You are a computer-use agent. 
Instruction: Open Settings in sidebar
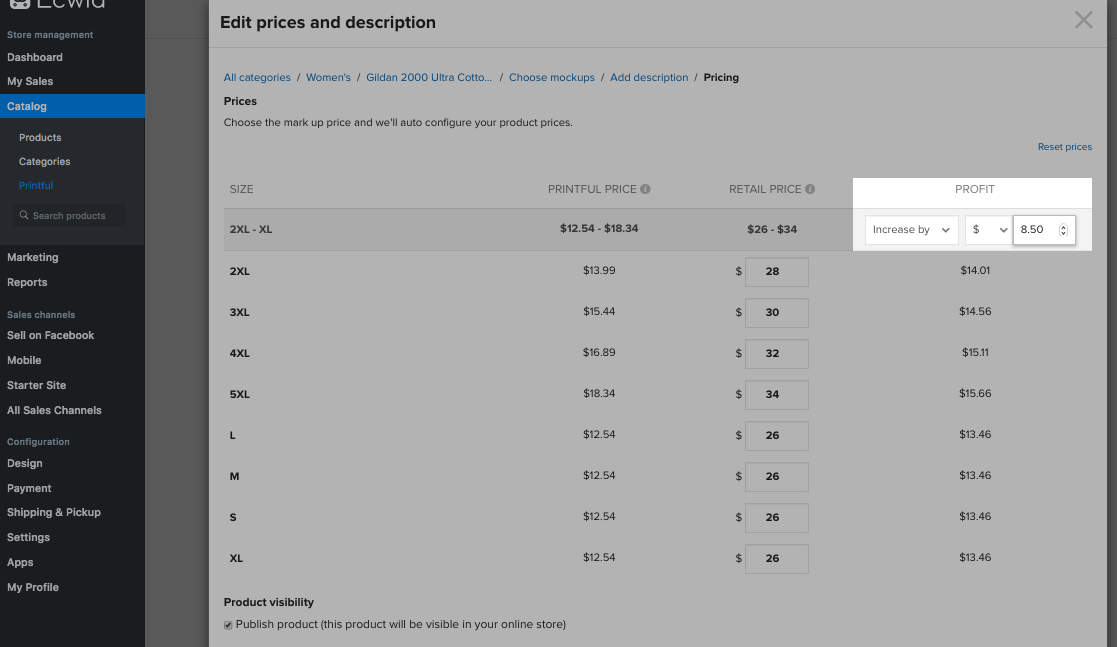(x=28, y=537)
